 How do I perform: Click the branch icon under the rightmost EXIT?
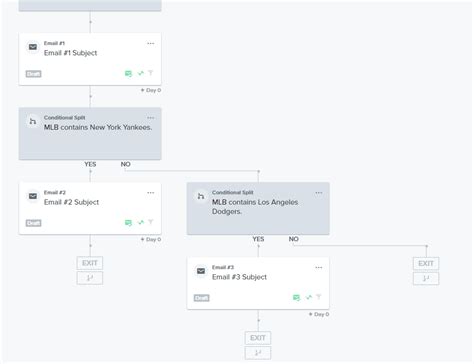(426, 278)
